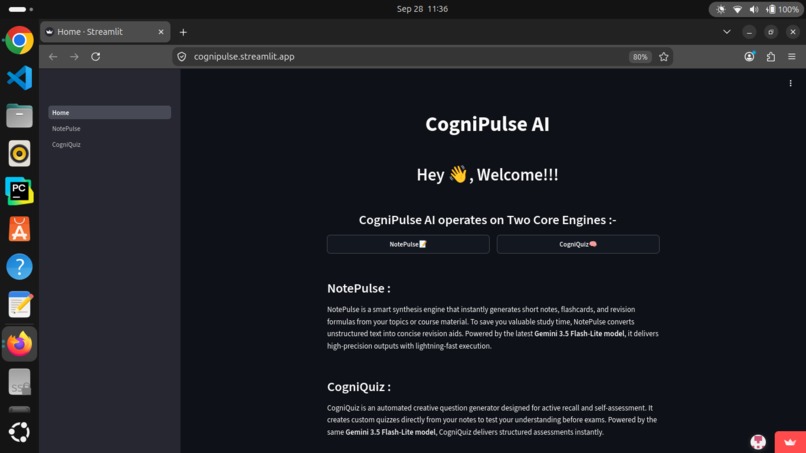Click the Hey, Welcome!!! heading
The image size is (806, 453).
[x=487, y=175]
